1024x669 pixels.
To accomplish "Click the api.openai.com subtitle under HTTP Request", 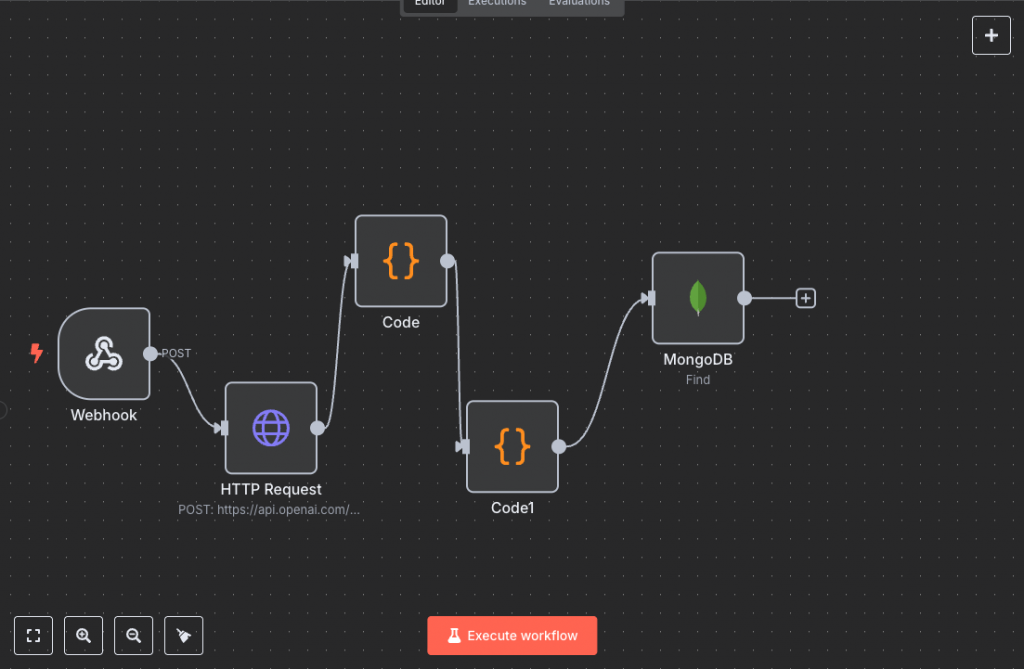I will (x=271, y=509).
